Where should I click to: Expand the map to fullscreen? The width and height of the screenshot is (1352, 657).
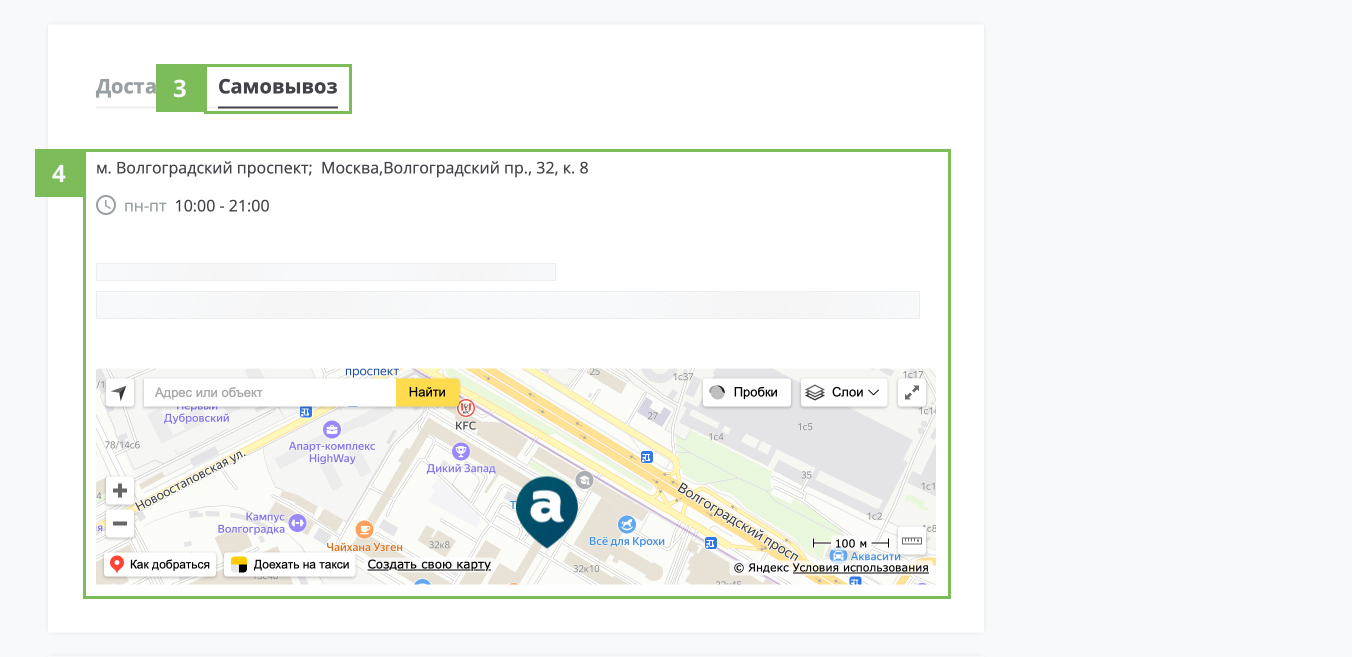[912, 393]
